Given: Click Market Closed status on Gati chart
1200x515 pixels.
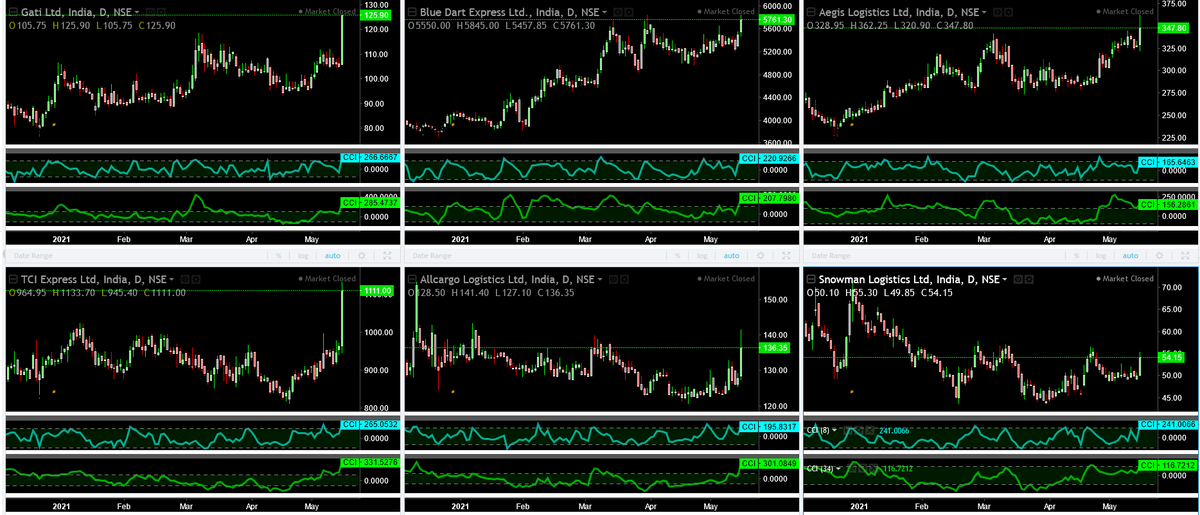Looking at the screenshot, I should tap(327, 12).
